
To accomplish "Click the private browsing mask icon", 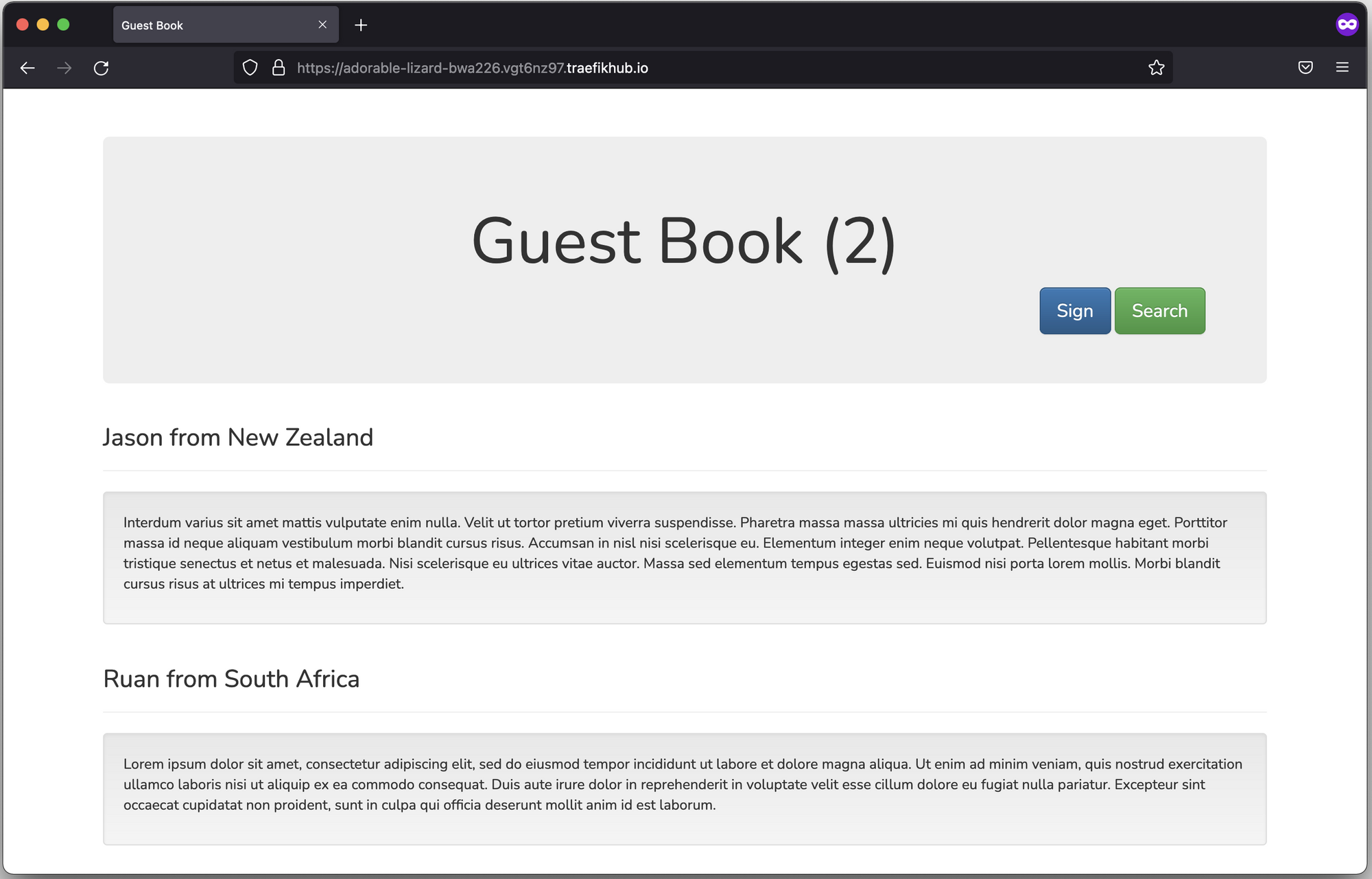I will pos(1347,25).
